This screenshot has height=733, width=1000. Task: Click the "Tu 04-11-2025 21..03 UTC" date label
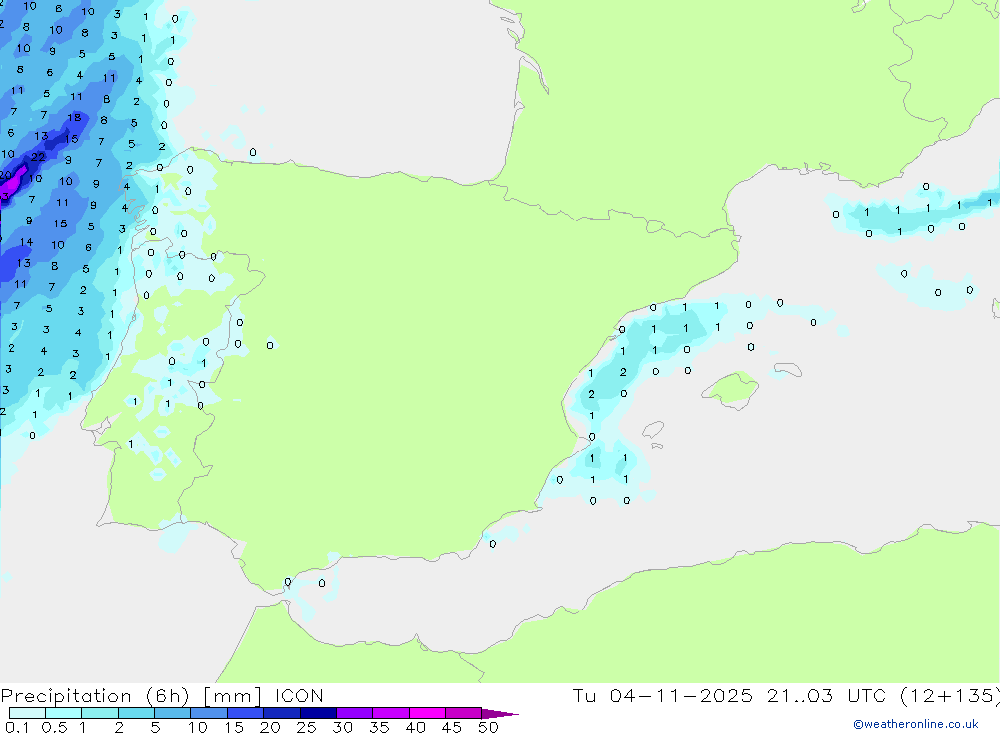pyautogui.click(x=730, y=695)
